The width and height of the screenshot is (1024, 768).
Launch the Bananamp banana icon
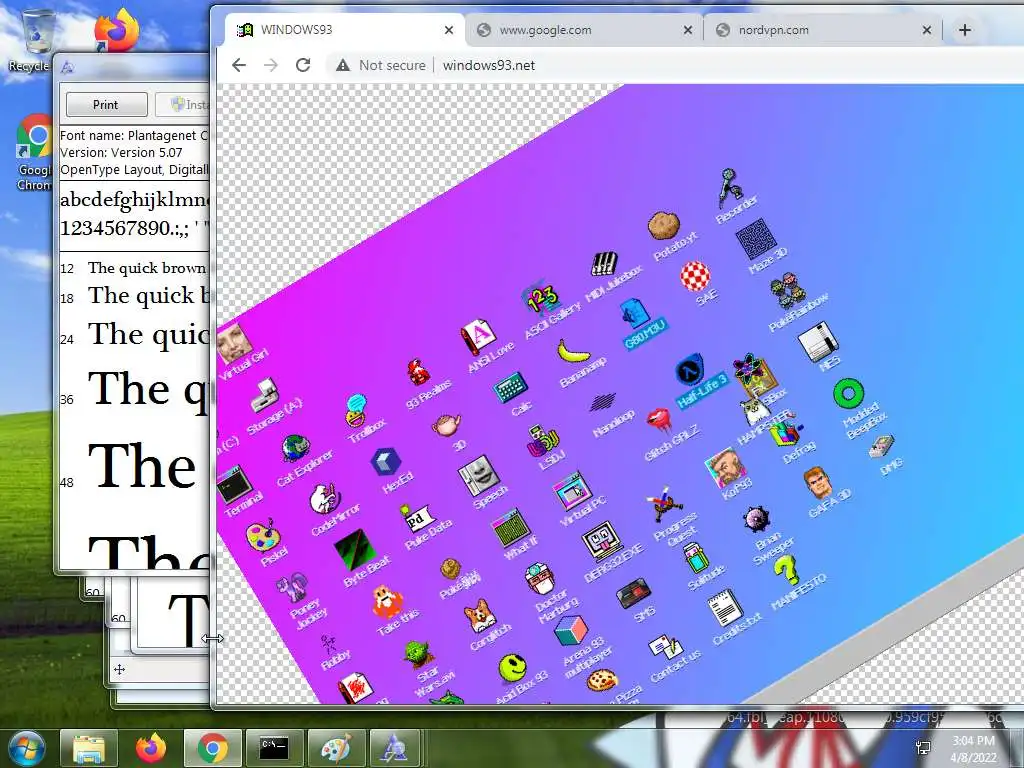[x=573, y=351]
